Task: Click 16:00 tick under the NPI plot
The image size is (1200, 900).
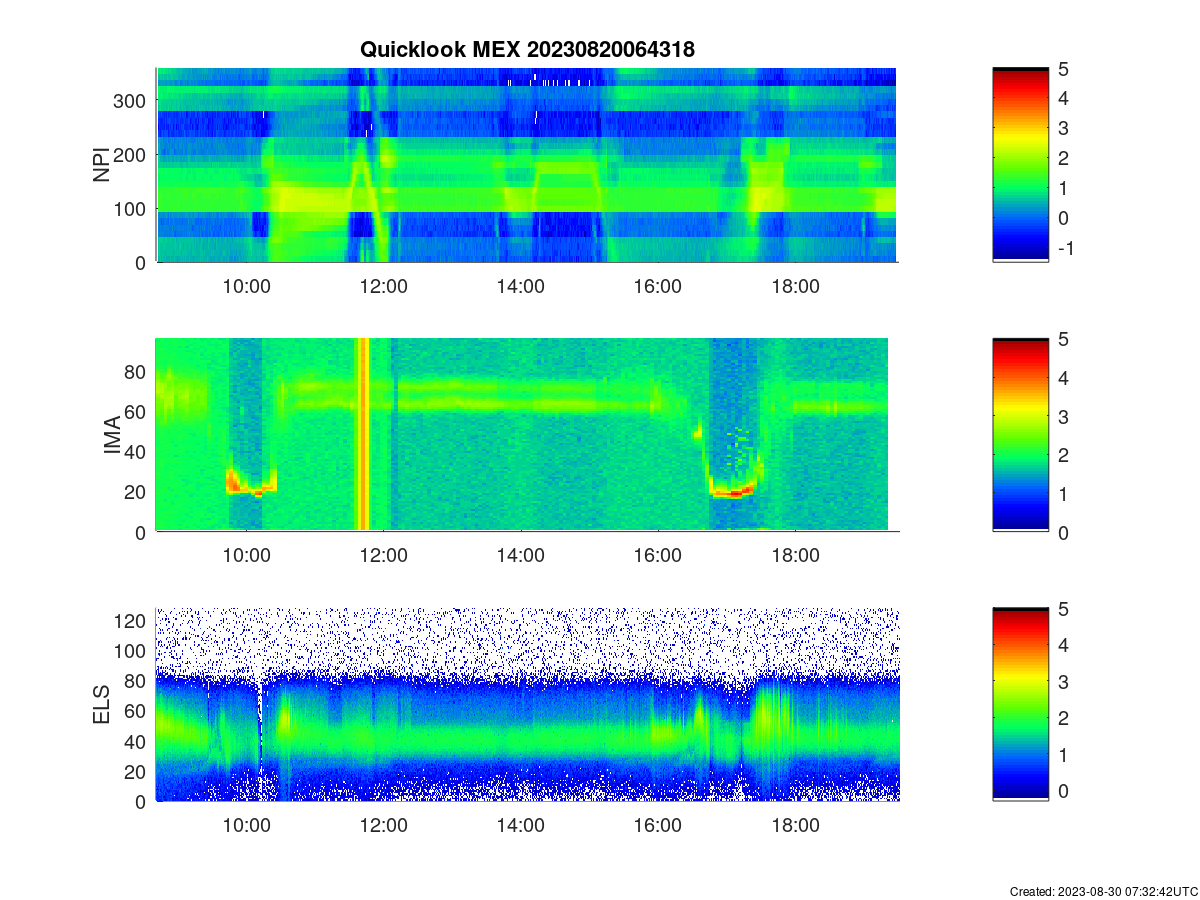Action: (x=658, y=286)
